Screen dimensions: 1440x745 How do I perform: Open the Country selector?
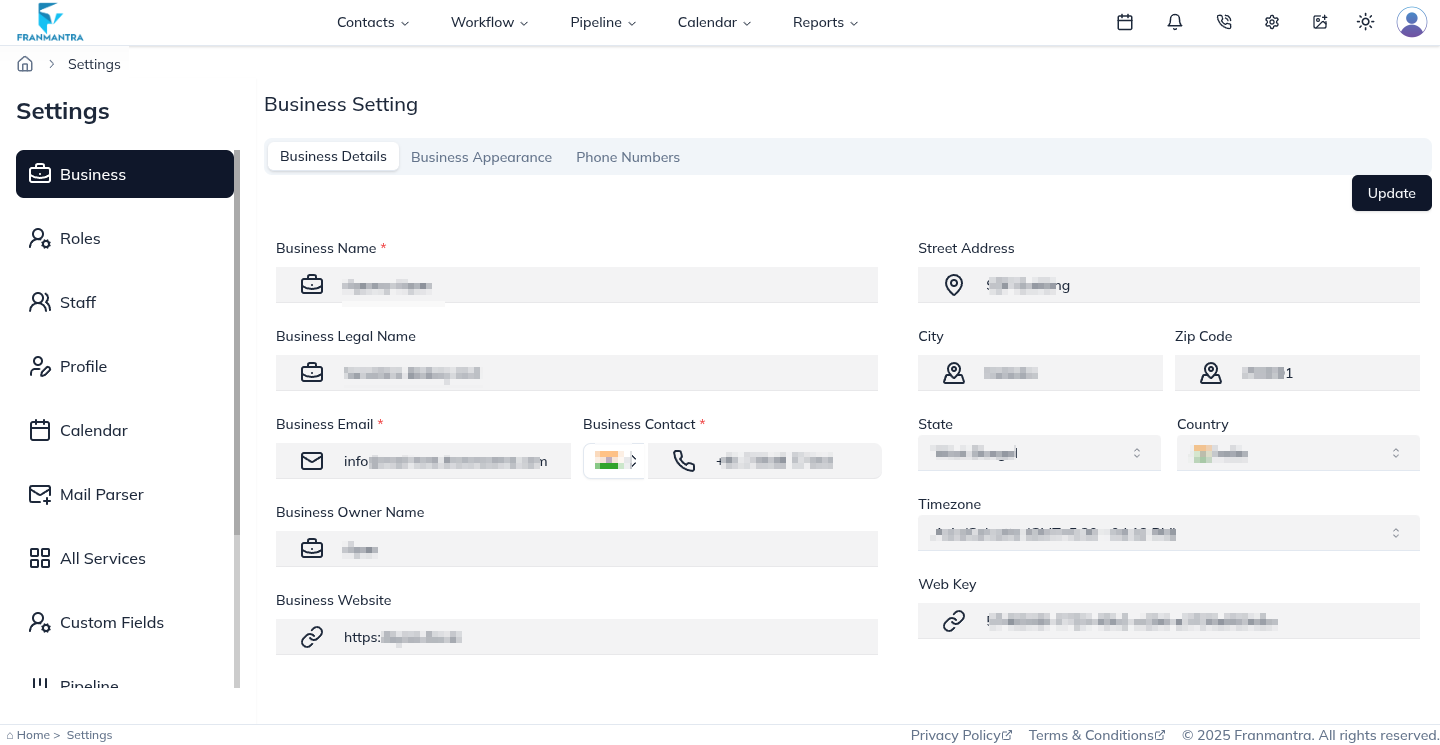(x=1297, y=452)
